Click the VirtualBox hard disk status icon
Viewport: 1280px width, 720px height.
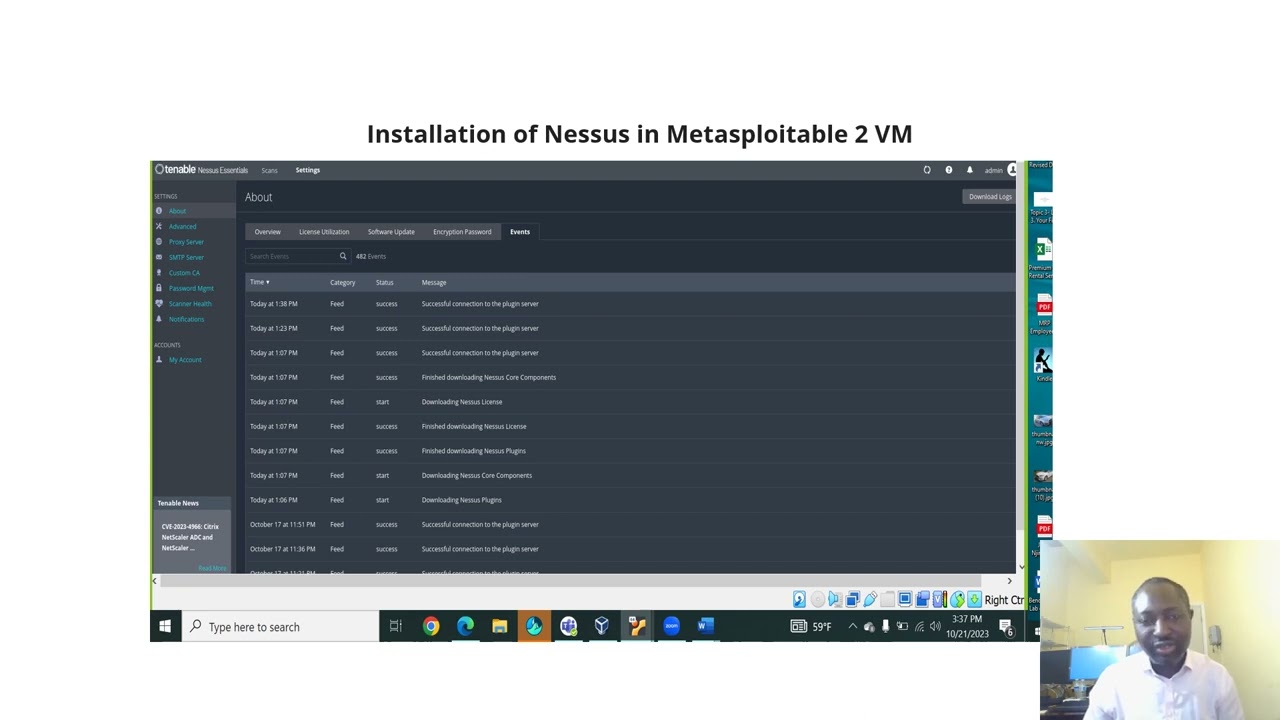click(799, 599)
